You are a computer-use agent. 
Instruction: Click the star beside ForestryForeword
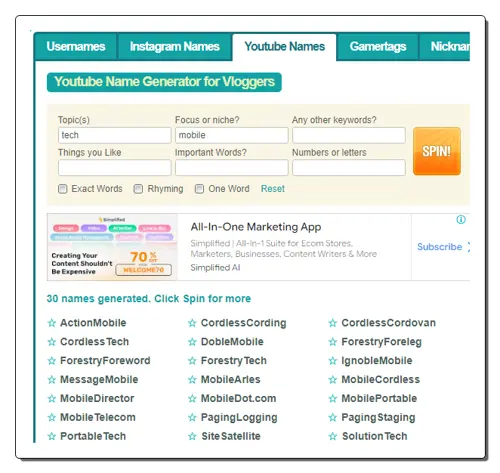[x=52, y=361]
